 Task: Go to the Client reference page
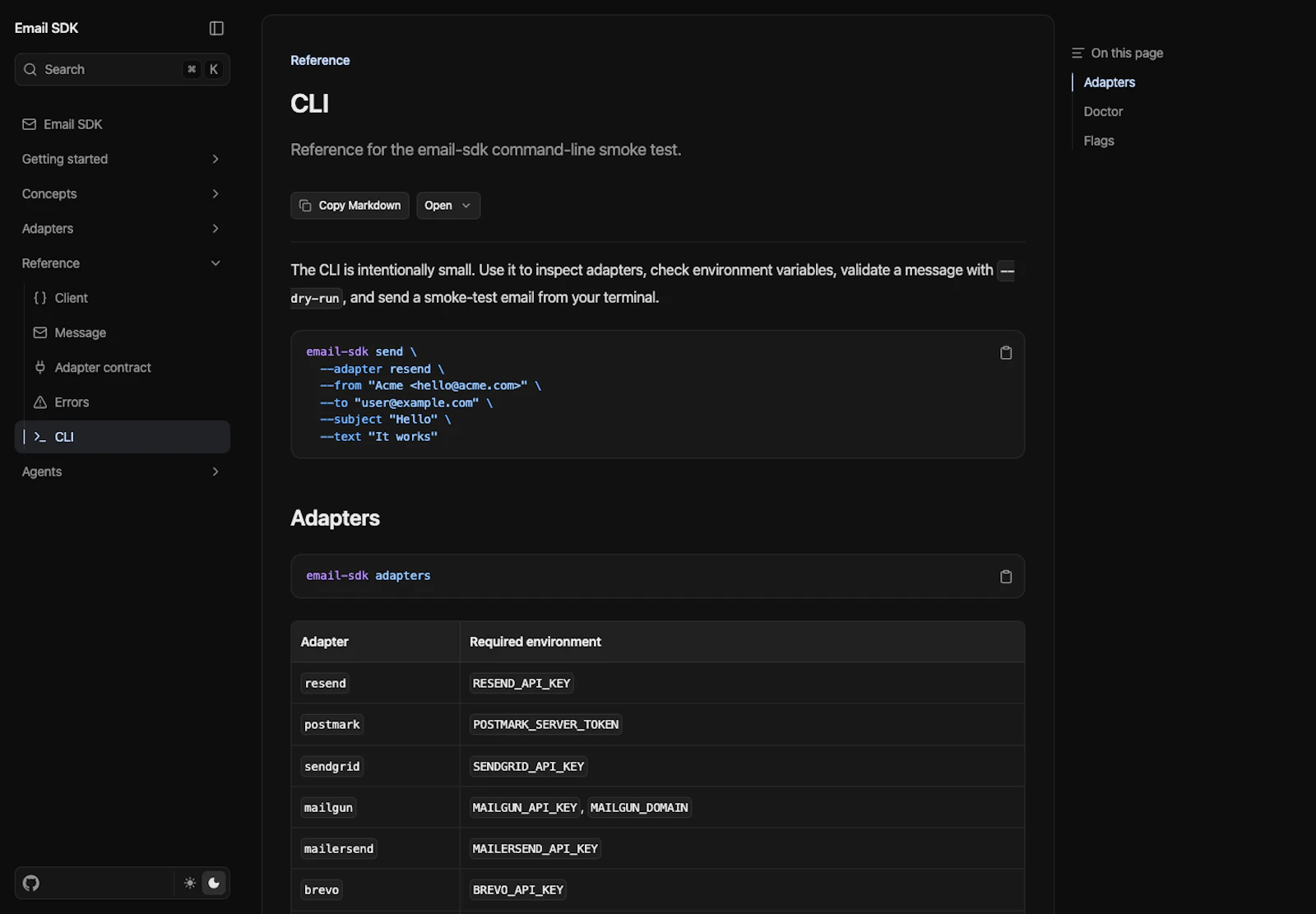pos(123,298)
